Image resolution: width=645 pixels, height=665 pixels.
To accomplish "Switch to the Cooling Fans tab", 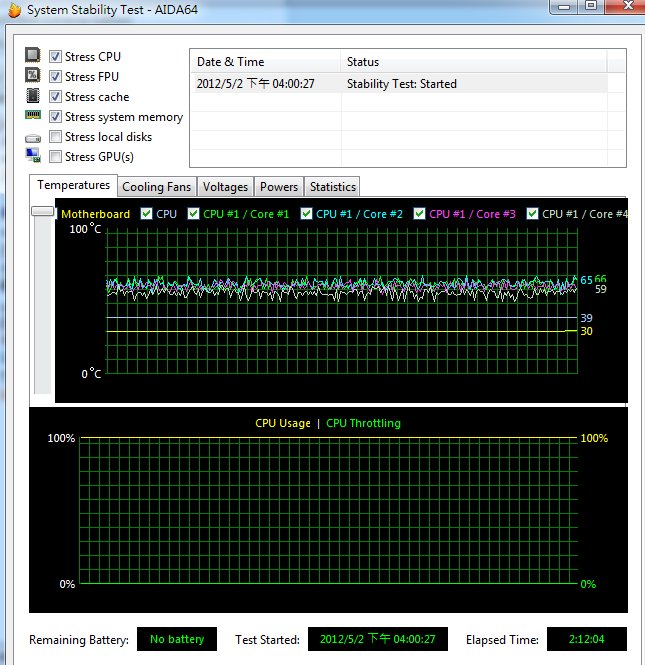I will (x=156, y=187).
